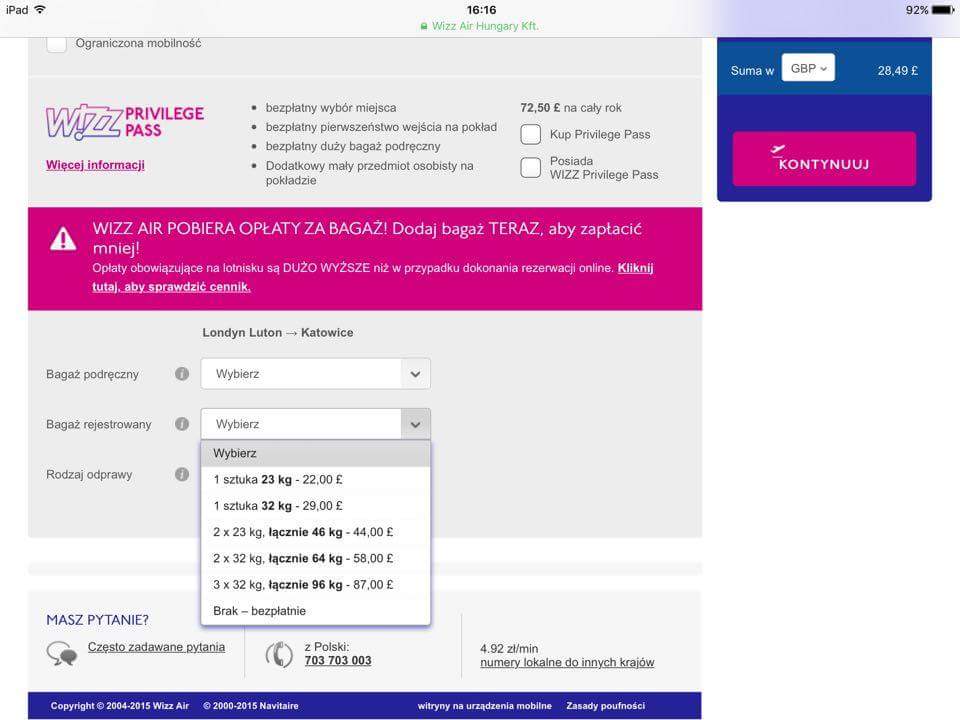Click the Londyn Luton → Katowice route heading
Screen dimensions: 960x720
tap(278, 332)
